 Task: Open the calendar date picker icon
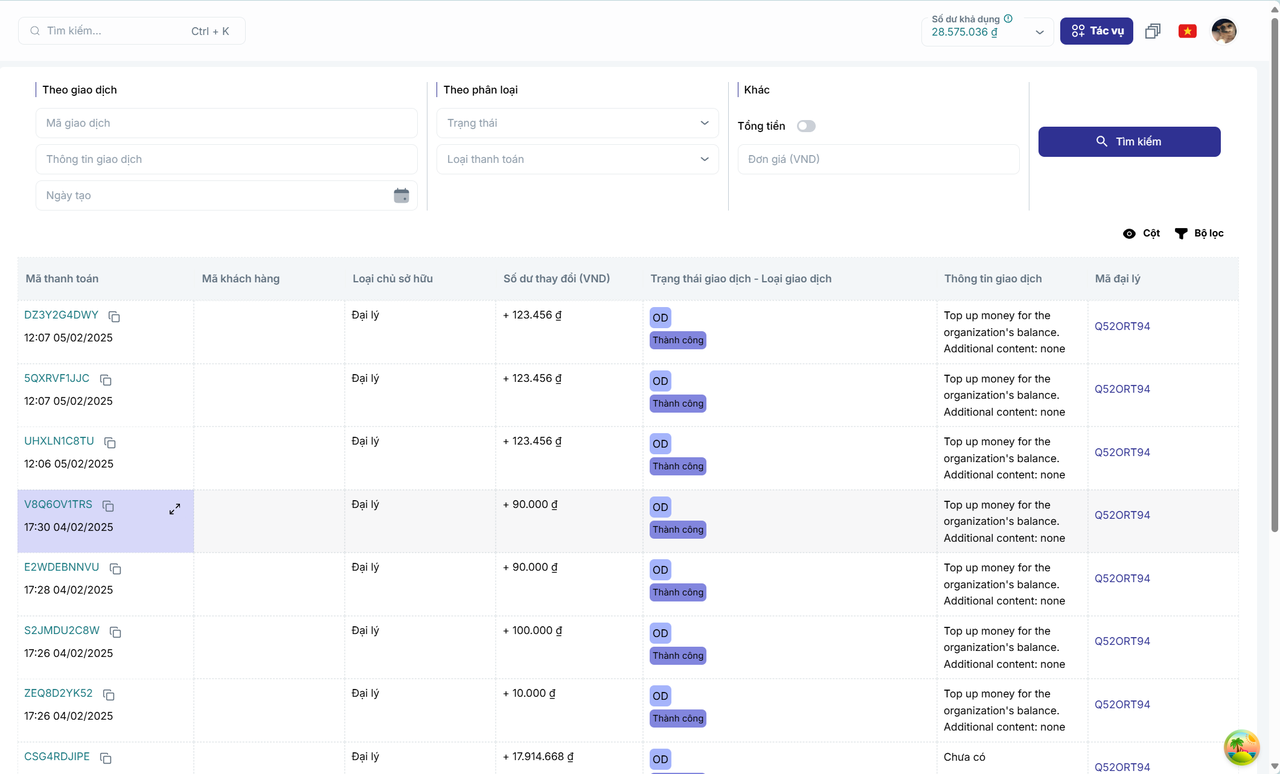pos(401,196)
